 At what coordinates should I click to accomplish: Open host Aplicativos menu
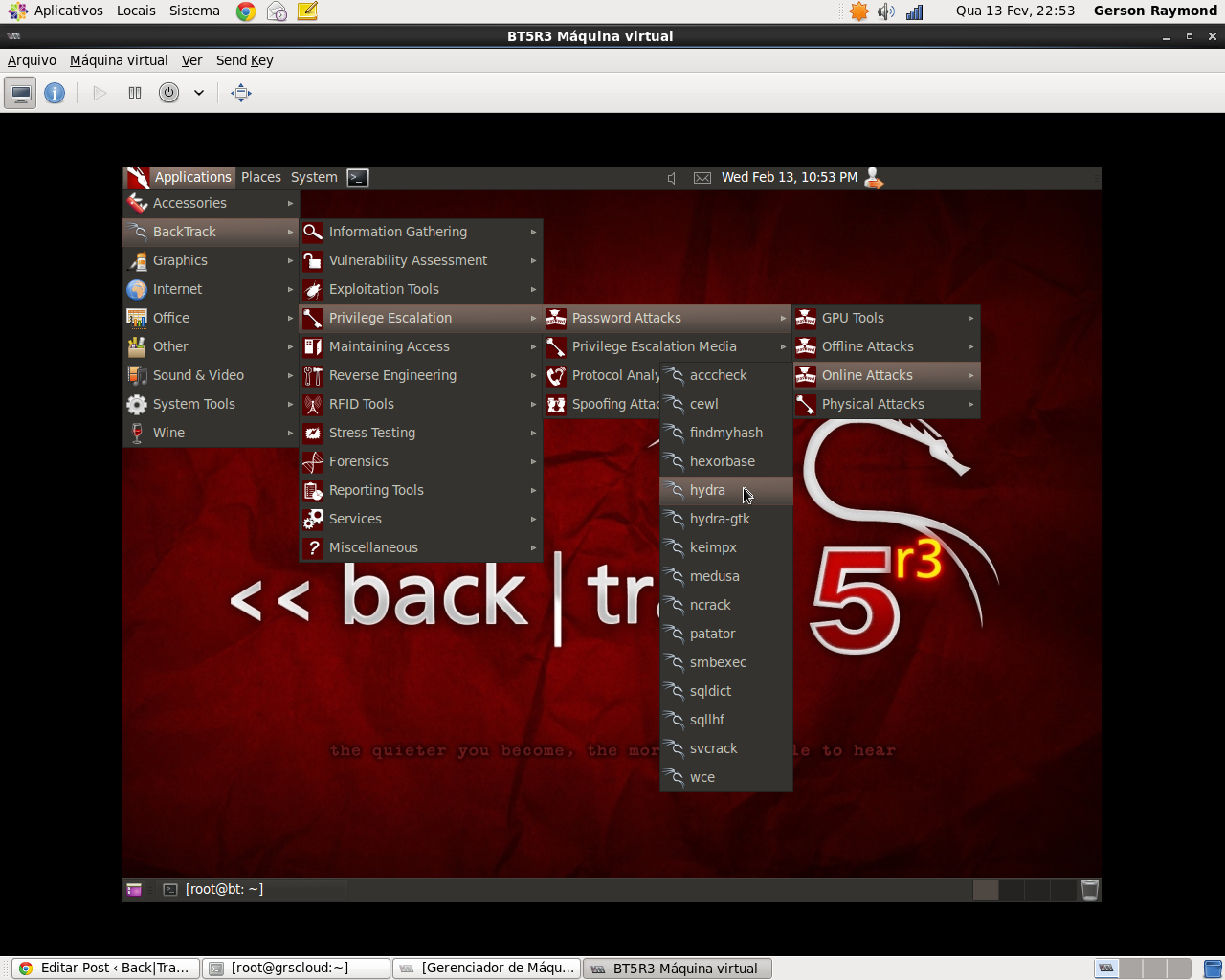tap(56, 11)
